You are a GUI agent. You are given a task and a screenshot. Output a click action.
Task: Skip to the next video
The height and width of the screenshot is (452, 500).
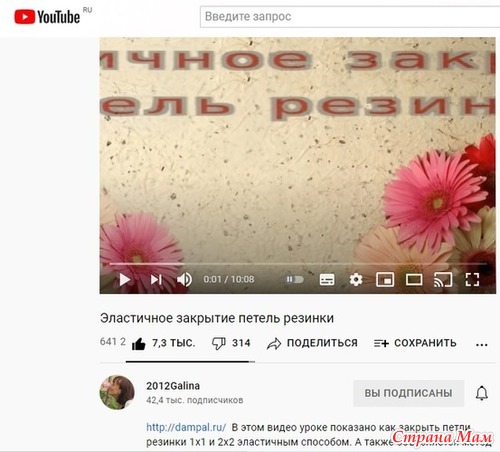(156, 279)
